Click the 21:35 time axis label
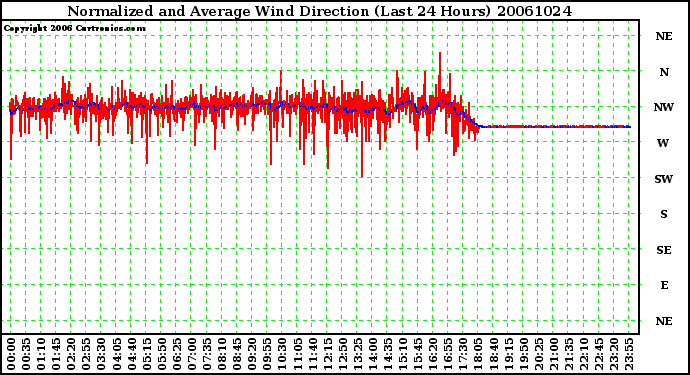690x375 pixels. 569,354
